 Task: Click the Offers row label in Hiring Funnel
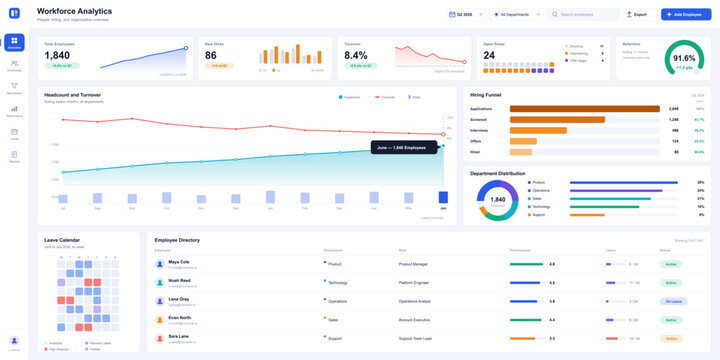tap(476, 141)
